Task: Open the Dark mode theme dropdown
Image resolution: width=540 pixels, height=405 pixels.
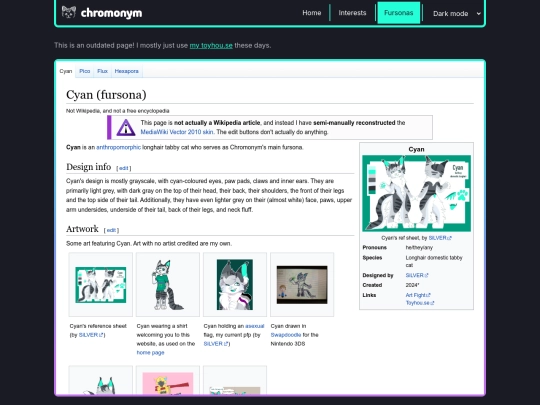Action: tap(456, 13)
